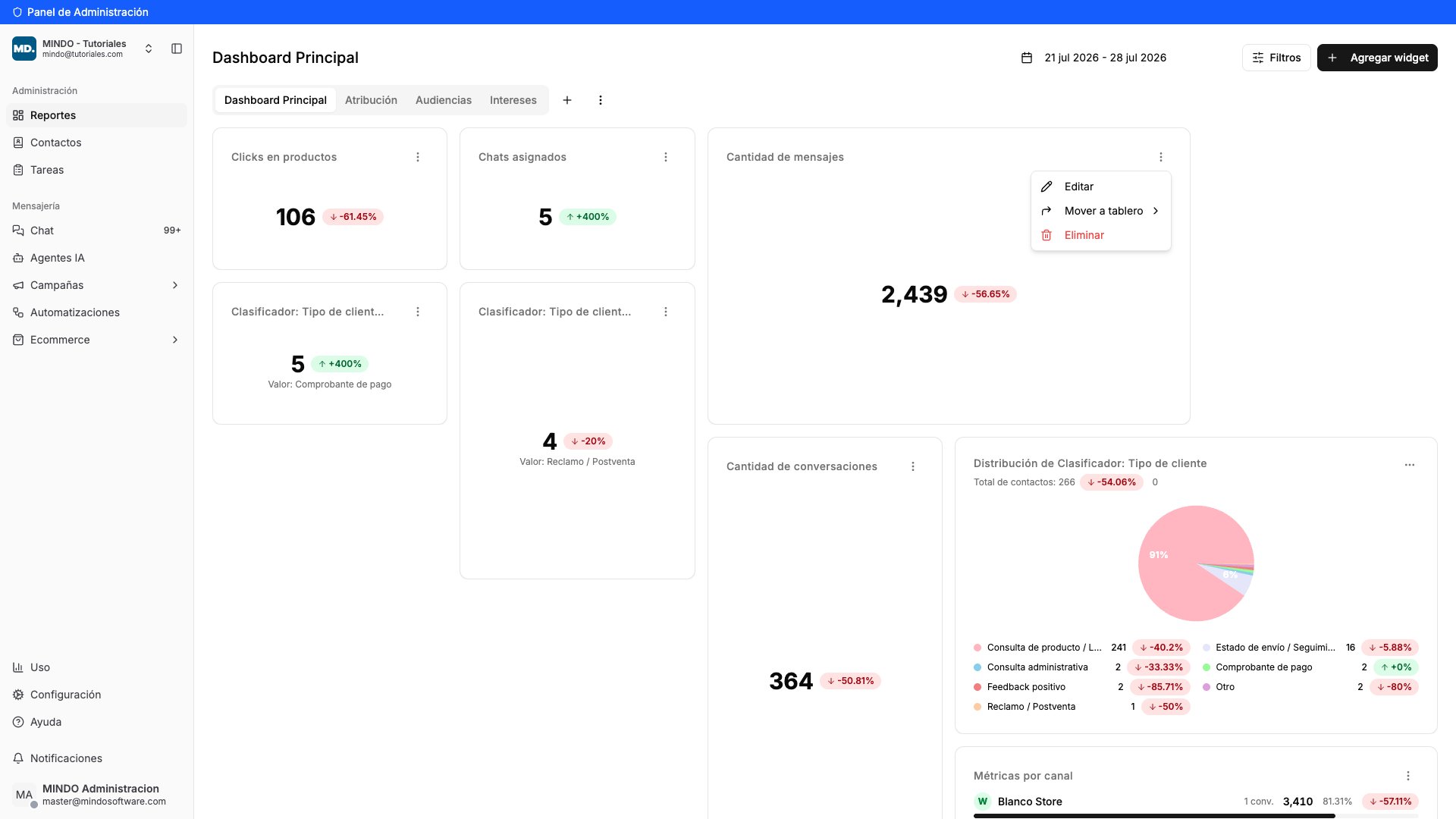Click the Automatizaciones workflow icon

[18, 312]
